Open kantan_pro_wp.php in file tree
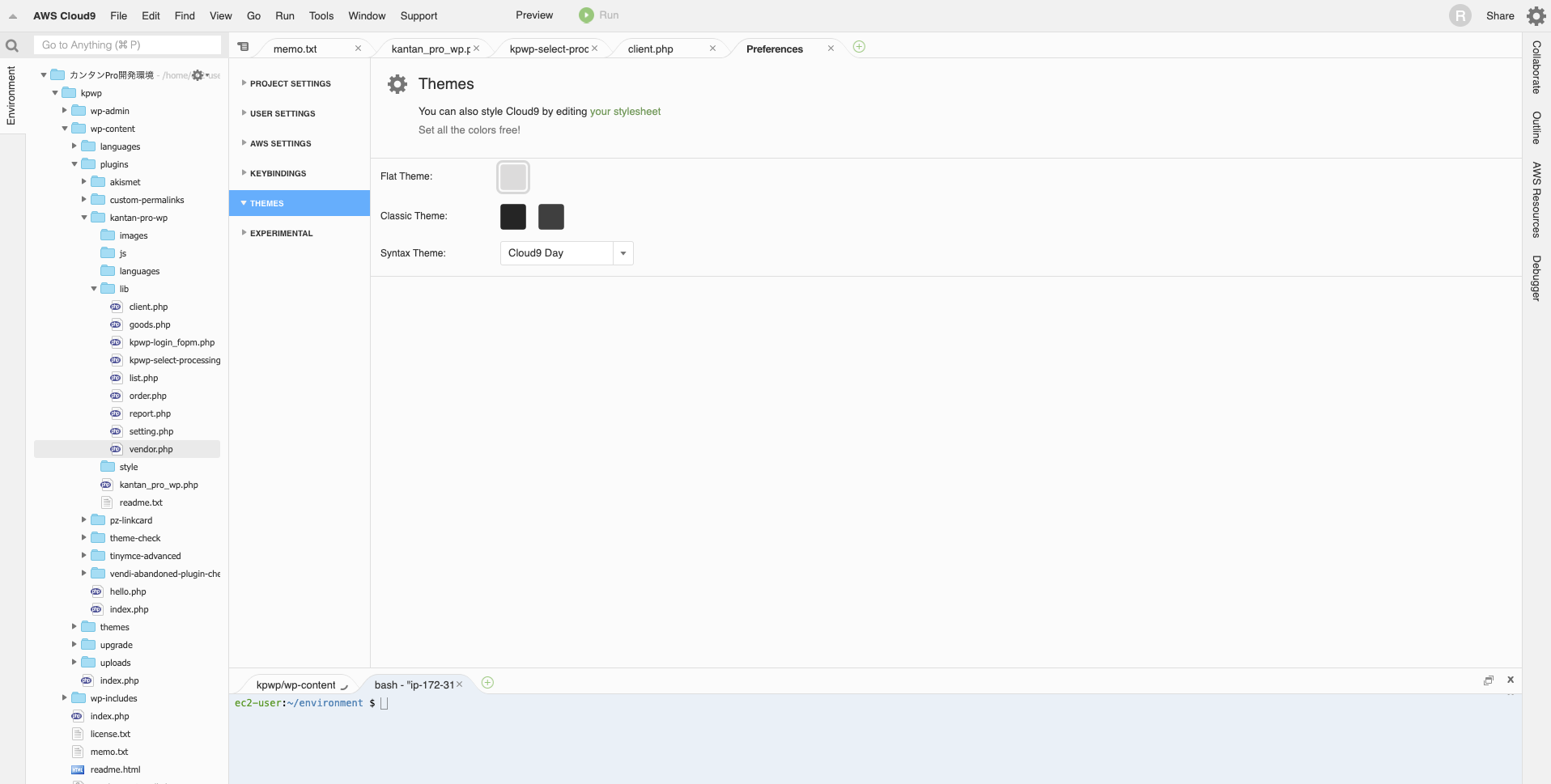 (159, 485)
